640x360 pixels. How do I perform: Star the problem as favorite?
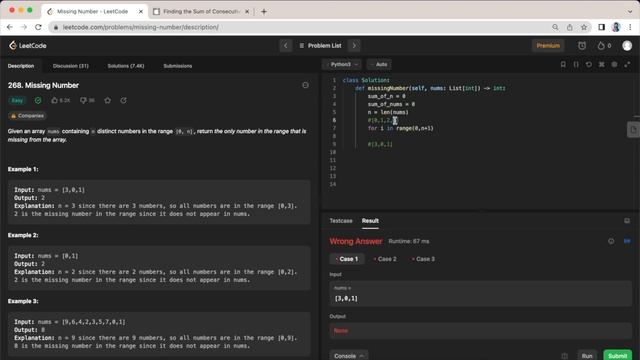107,100
